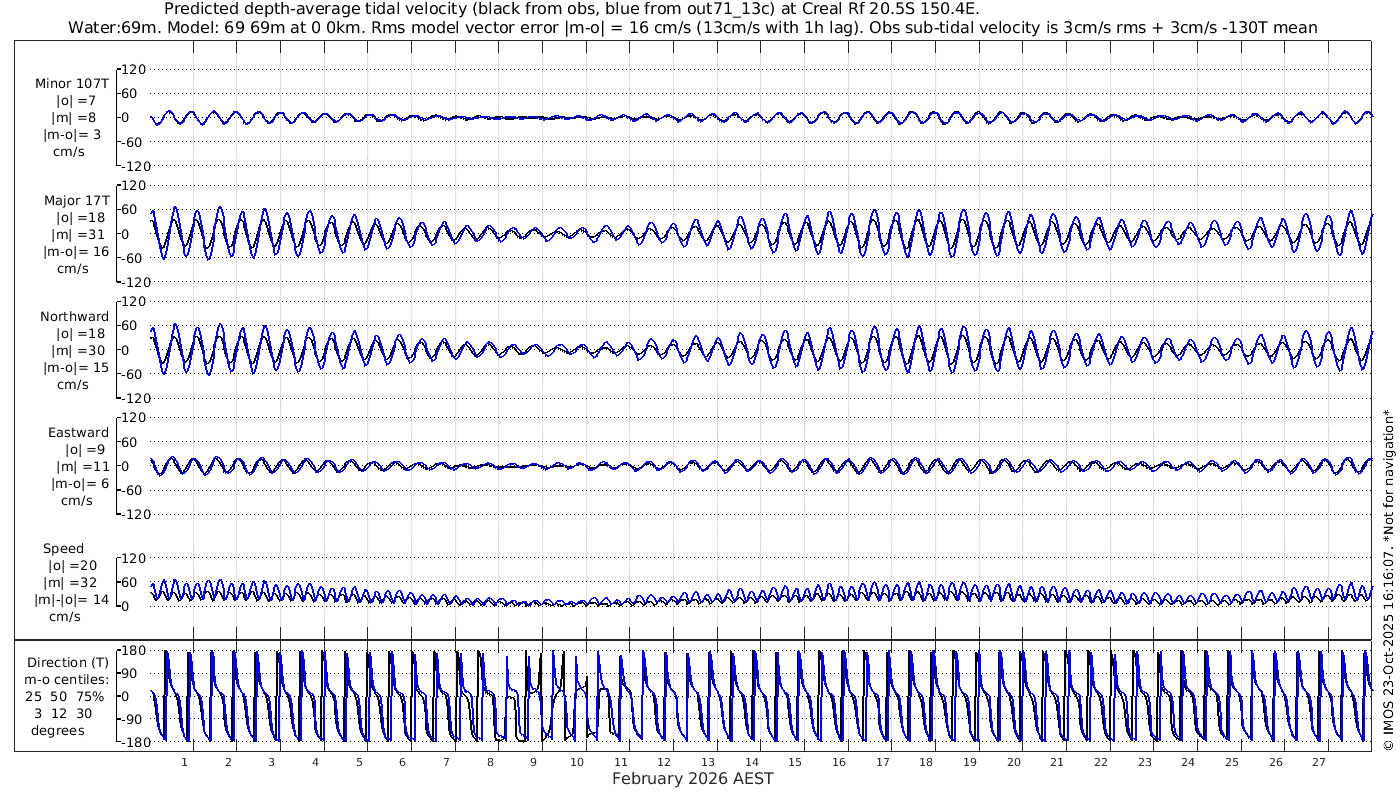The width and height of the screenshot is (1400, 800).
Task: Click the "180" tick of the Direction panel
Action: coord(135,650)
